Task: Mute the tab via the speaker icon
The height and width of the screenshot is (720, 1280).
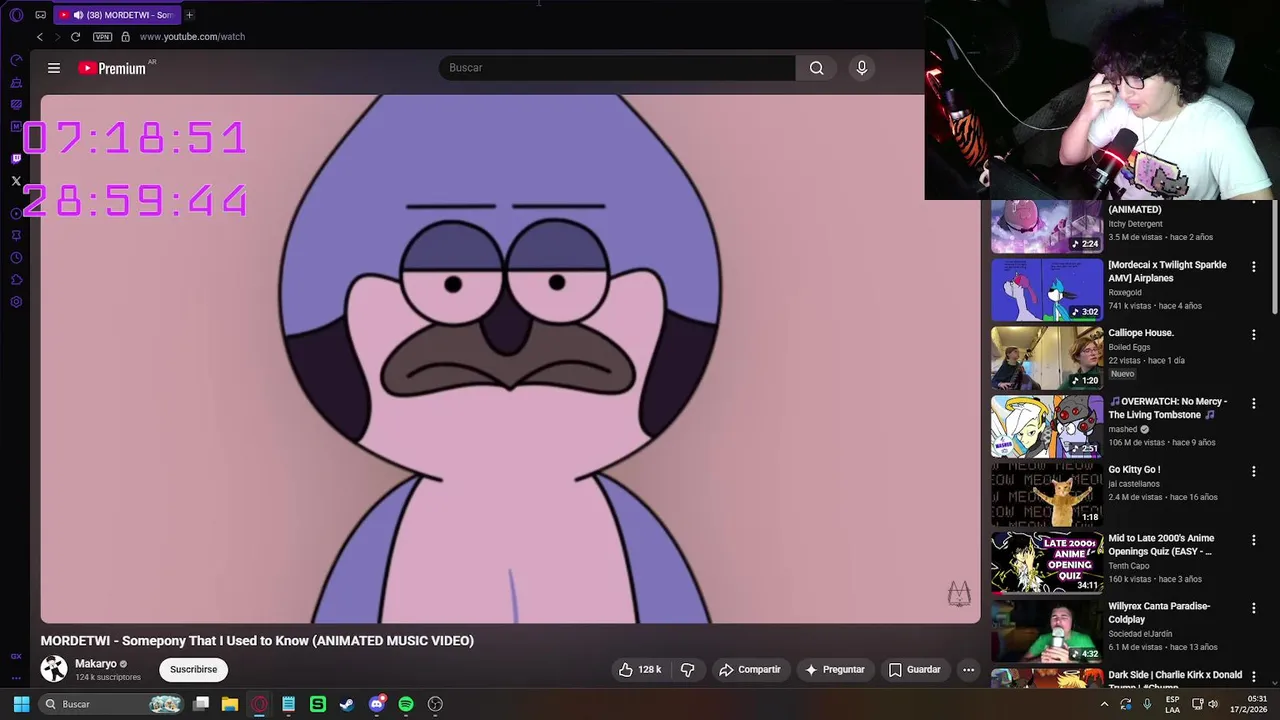Action: point(78,15)
